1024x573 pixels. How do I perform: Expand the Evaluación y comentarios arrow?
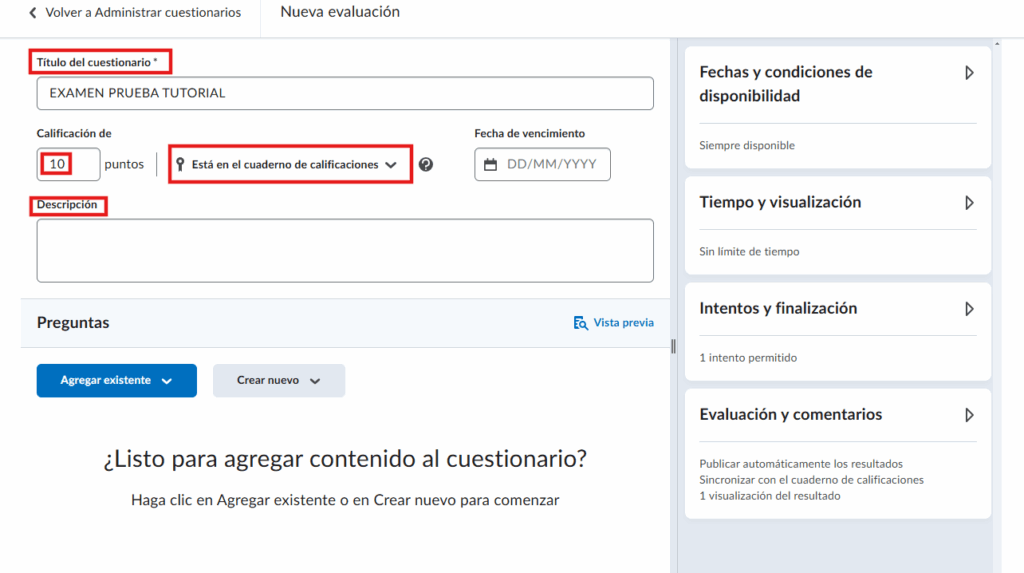[968, 414]
